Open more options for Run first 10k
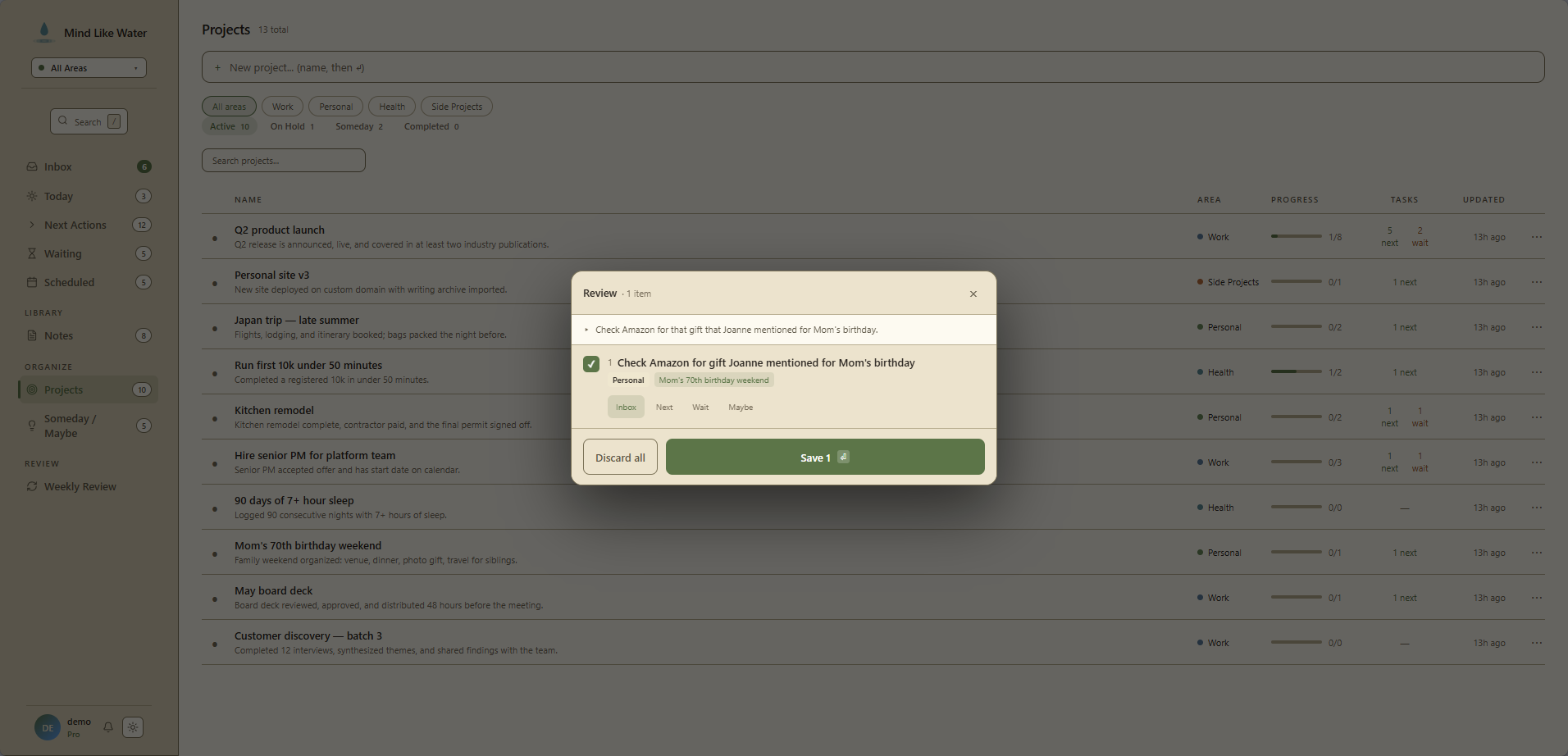The height and width of the screenshot is (756, 1568). click(x=1537, y=372)
